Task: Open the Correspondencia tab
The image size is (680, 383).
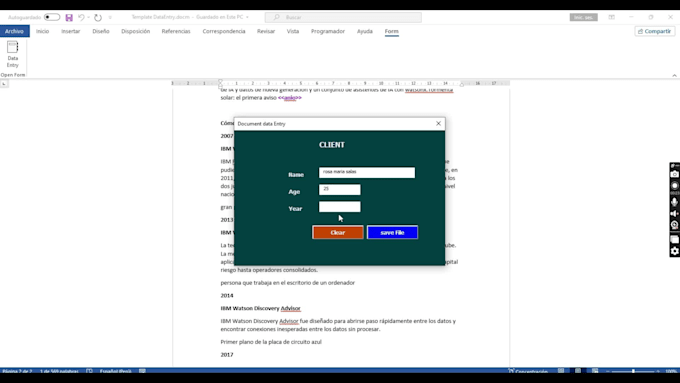Action: [224, 31]
